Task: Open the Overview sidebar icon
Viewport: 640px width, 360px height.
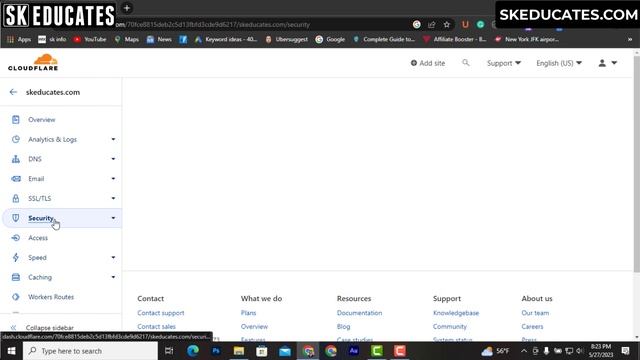Action: pos(16,120)
